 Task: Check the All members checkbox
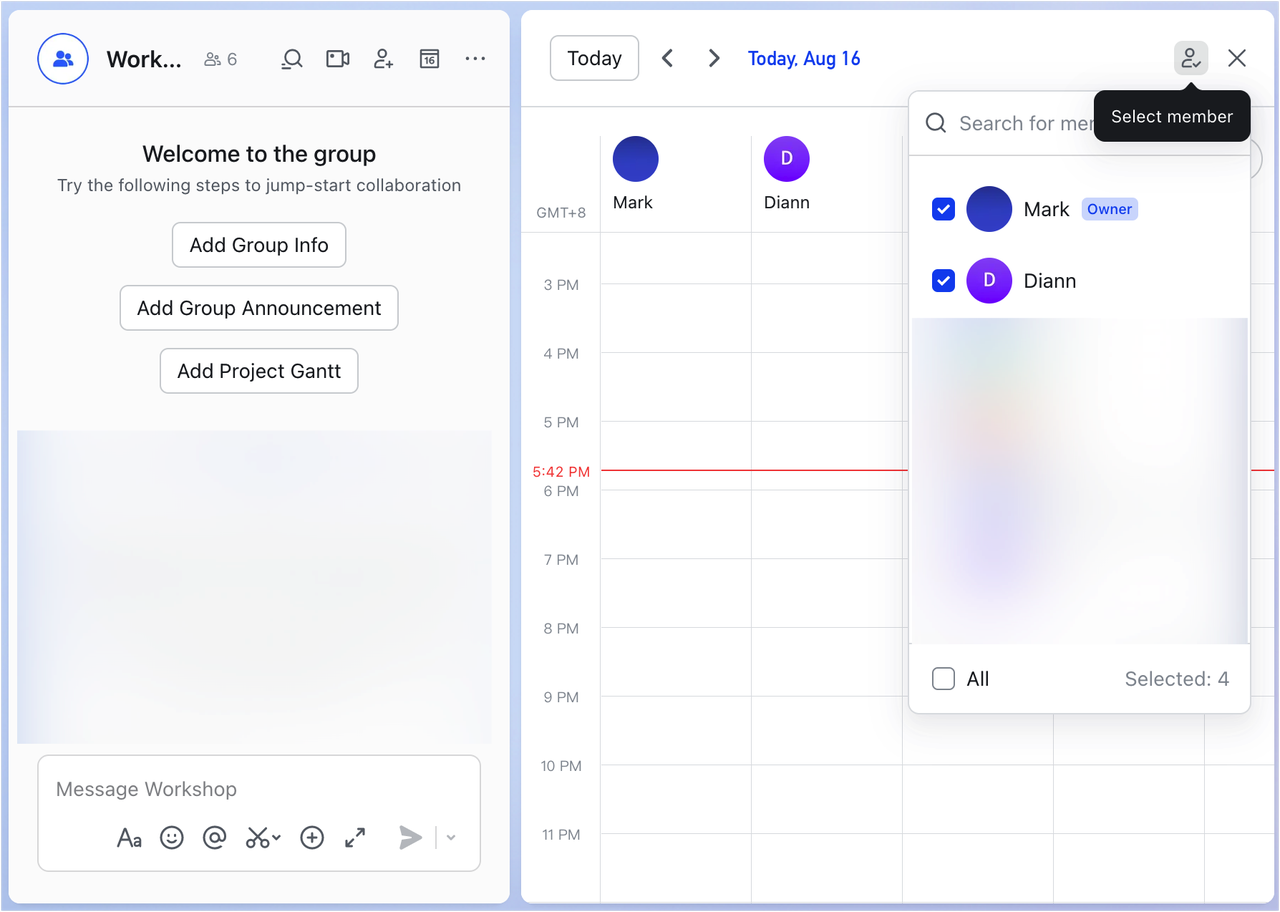[x=943, y=679]
